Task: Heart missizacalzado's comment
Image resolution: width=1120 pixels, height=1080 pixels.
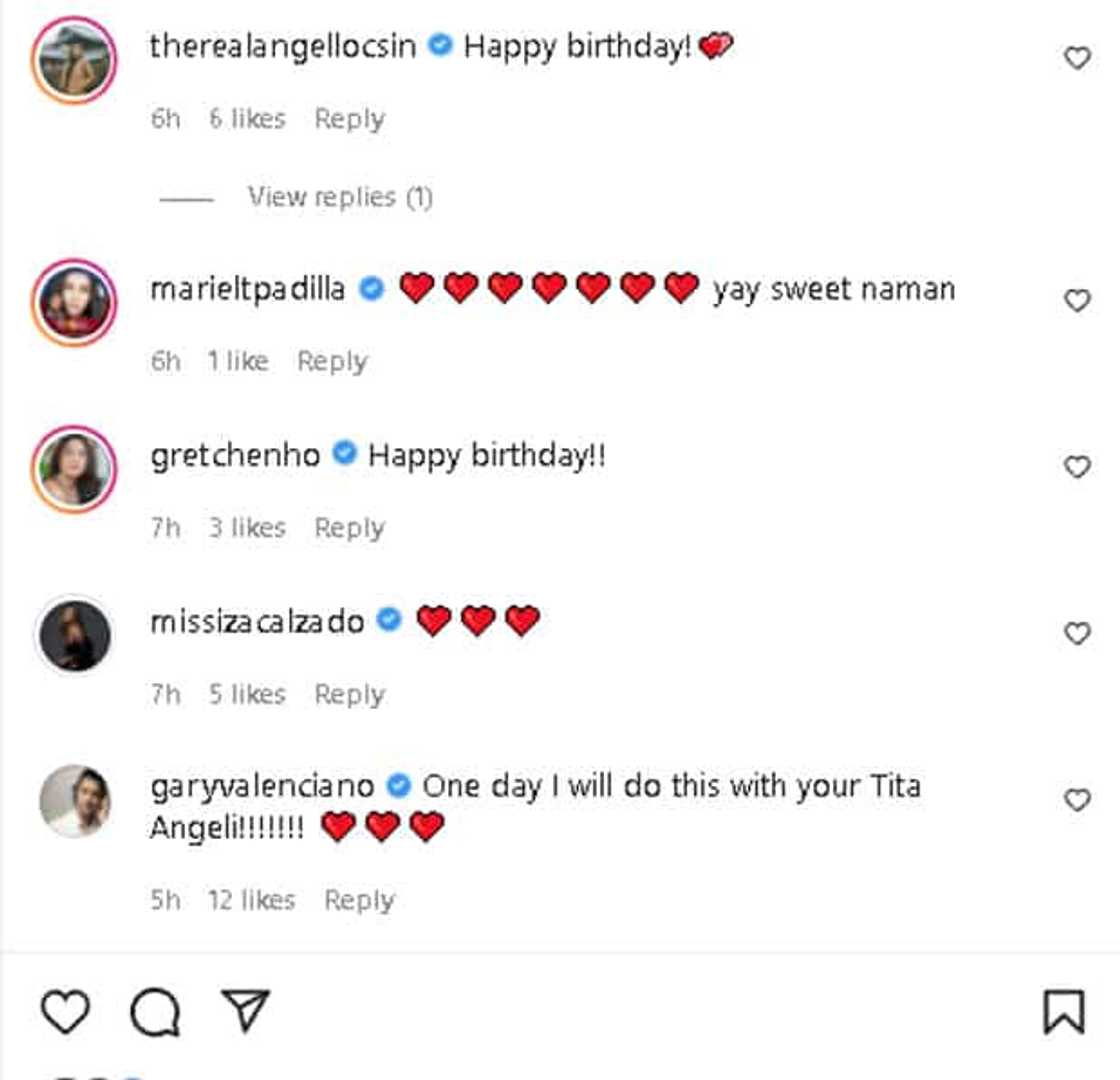Action: pos(1077,633)
